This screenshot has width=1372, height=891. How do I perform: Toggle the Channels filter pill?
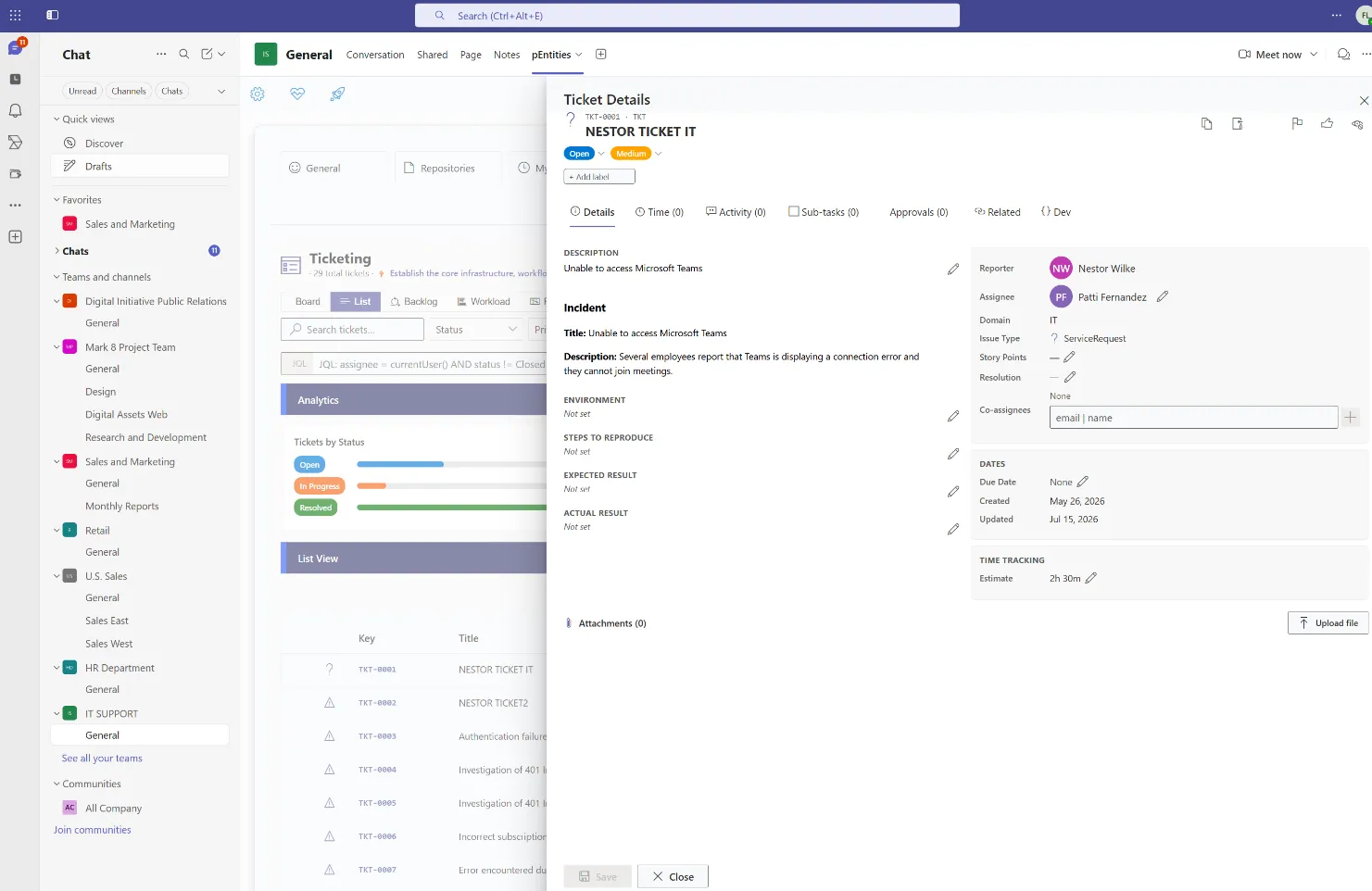click(x=129, y=91)
